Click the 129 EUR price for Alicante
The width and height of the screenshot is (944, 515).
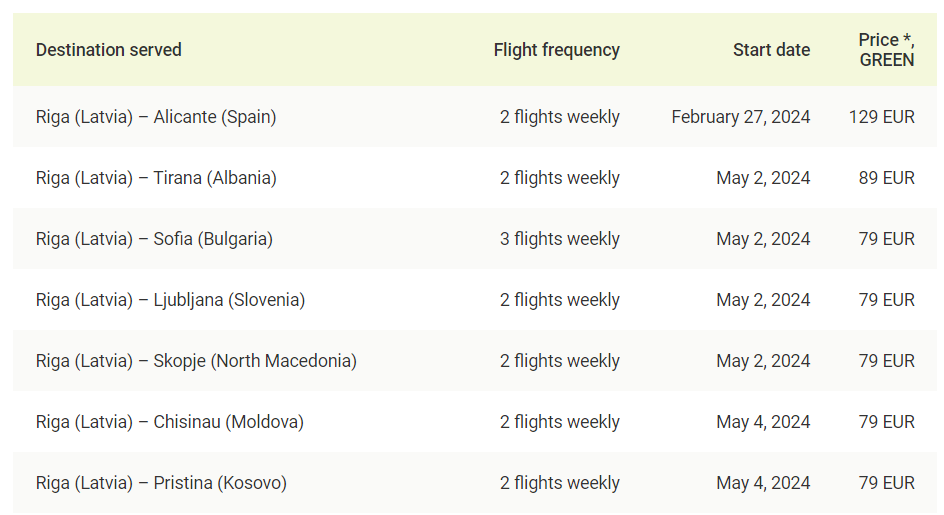click(x=881, y=117)
